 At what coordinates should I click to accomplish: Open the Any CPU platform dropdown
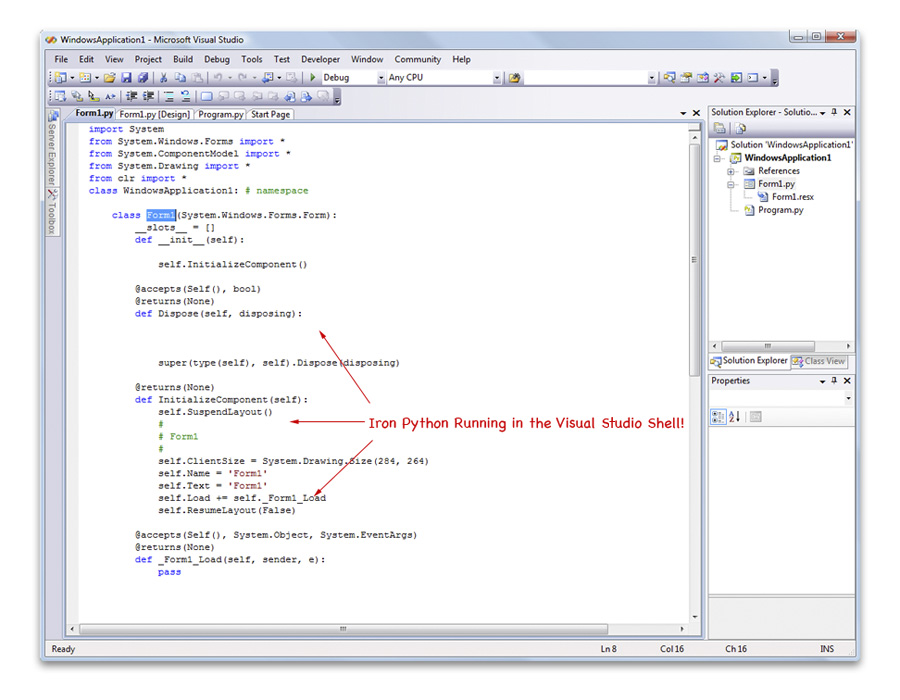497,77
